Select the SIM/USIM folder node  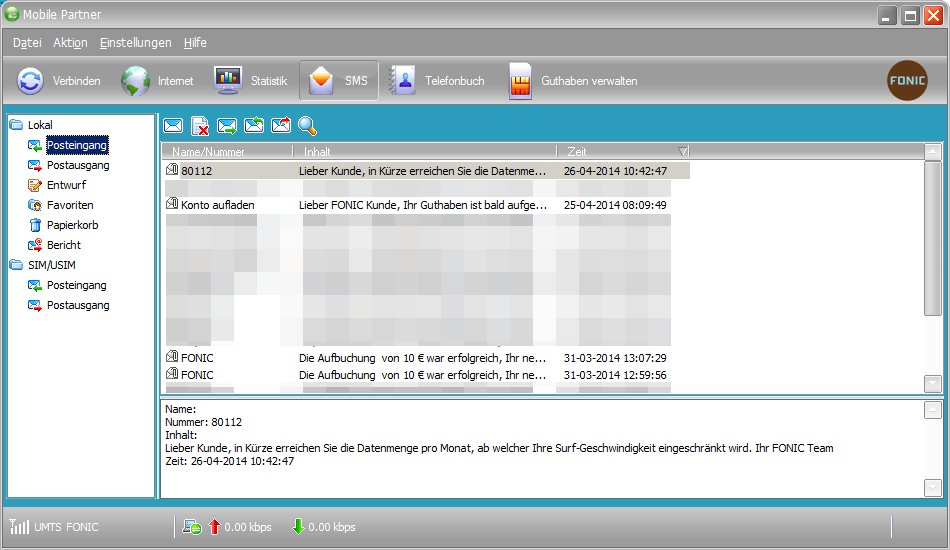click(51, 265)
